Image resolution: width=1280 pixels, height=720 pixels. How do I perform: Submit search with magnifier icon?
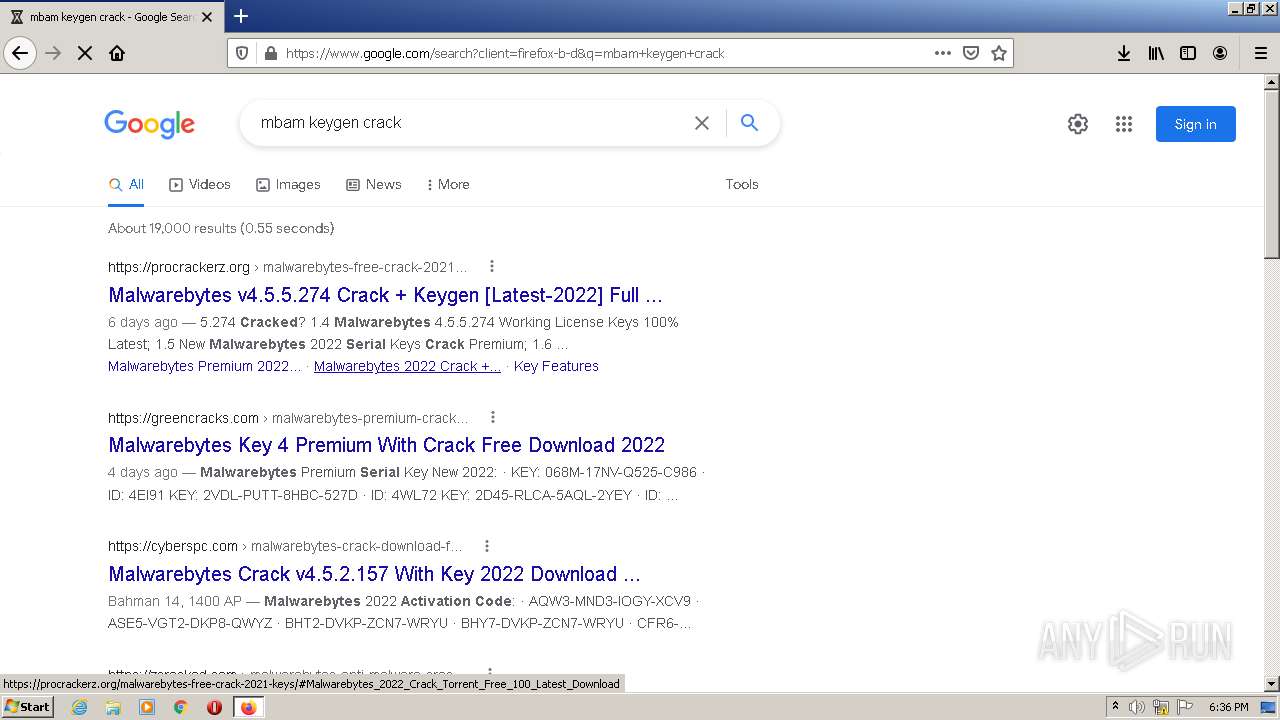pyautogui.click(x=749, y=123)
